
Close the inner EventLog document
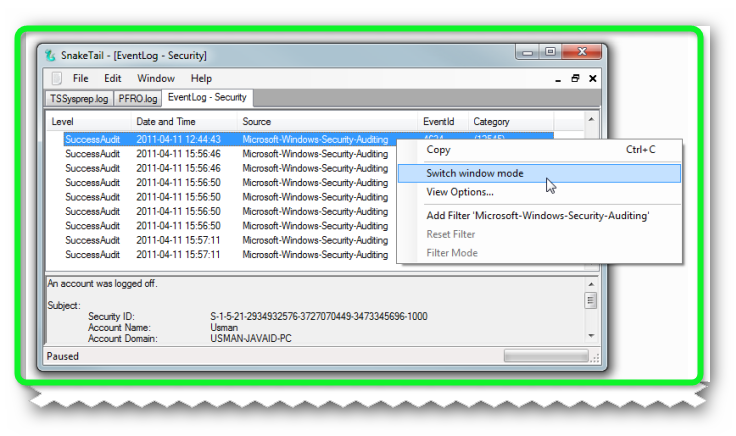(592, 78)
